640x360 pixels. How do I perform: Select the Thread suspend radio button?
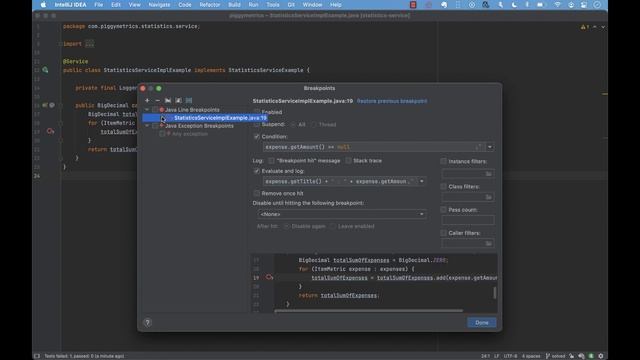tap(313, 124)
